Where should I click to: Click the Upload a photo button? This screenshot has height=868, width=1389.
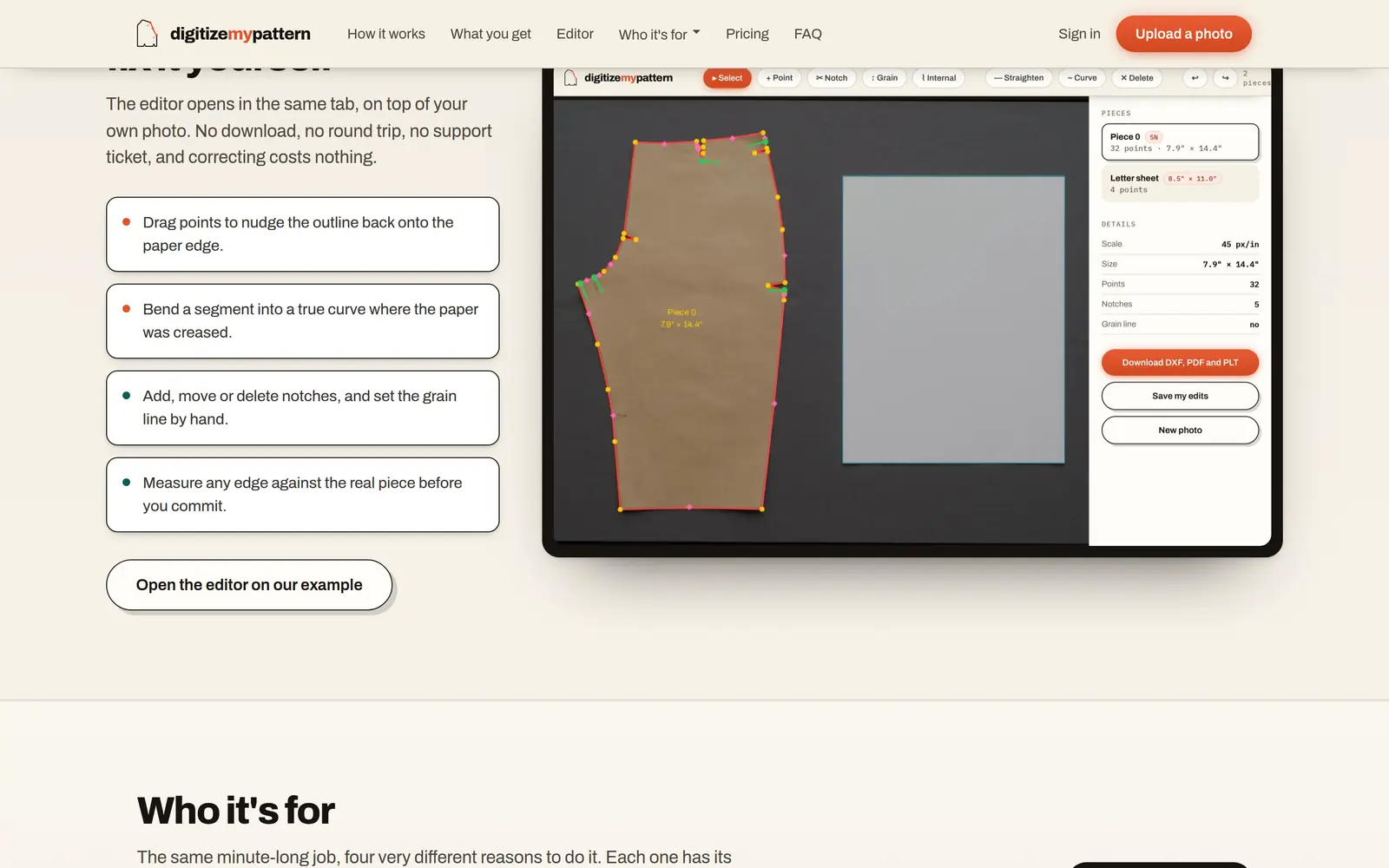click(x=1183, y=34)
